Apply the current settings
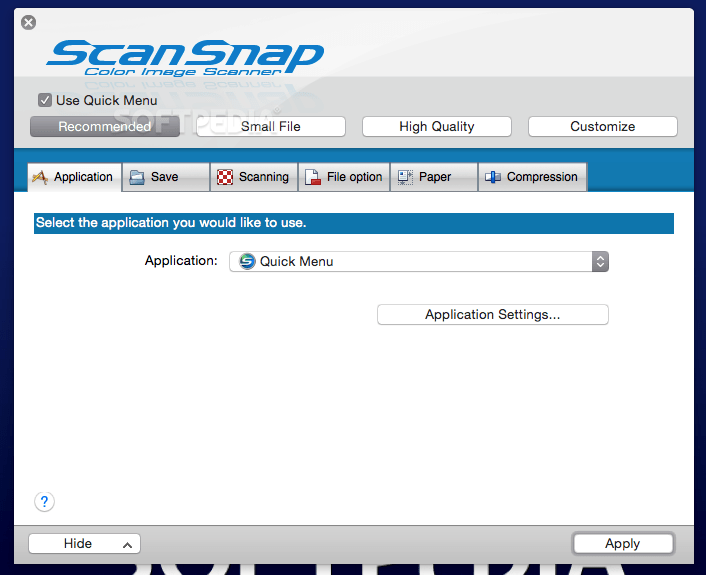The width and height of the screenshot is (706, 575). (x=623, y=543)
